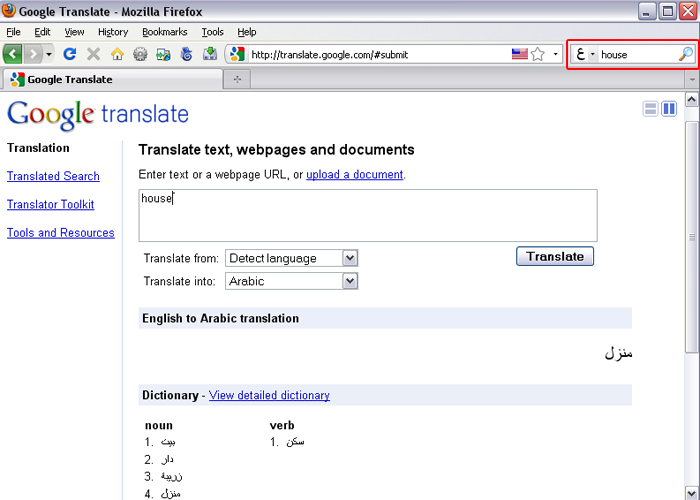Click inside the text box containing 'house'

[368, 215]
